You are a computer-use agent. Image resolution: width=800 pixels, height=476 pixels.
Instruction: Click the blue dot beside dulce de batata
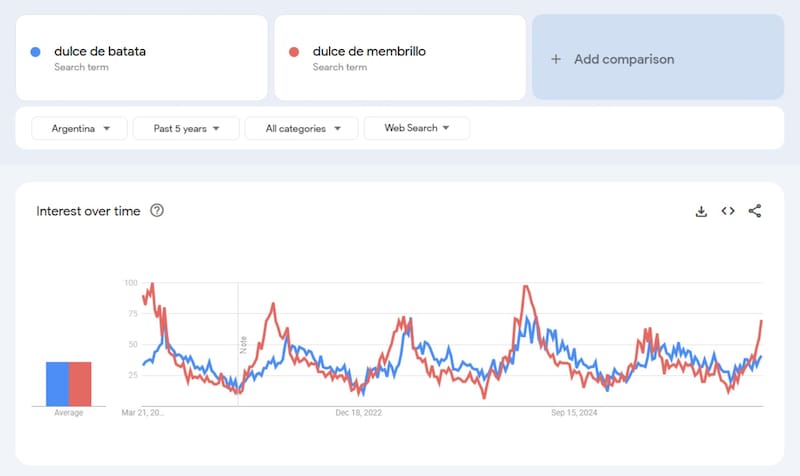pos(36,52)
